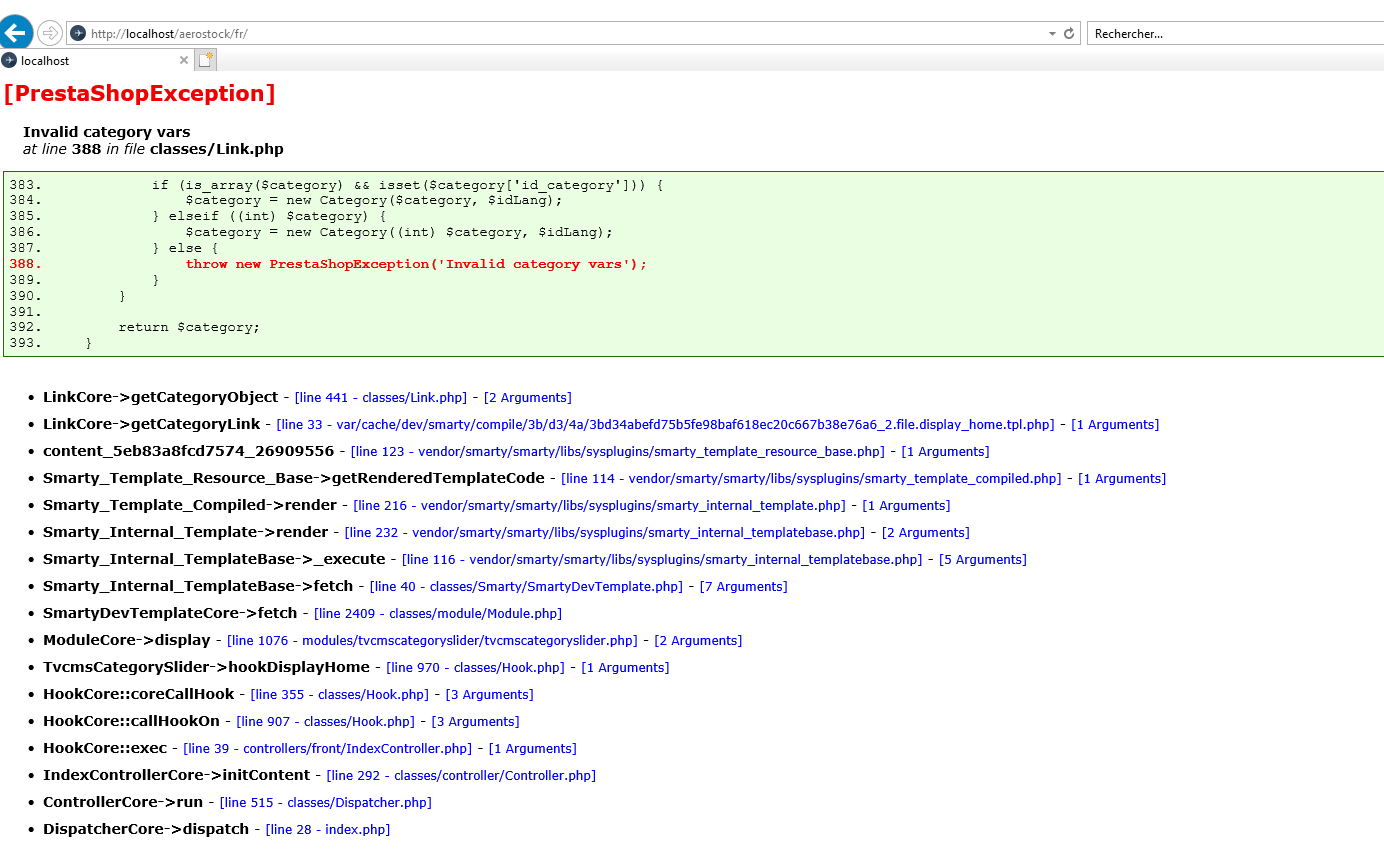
Task: Open the line 39 IndexController.php link
Action: click(328, 749)
